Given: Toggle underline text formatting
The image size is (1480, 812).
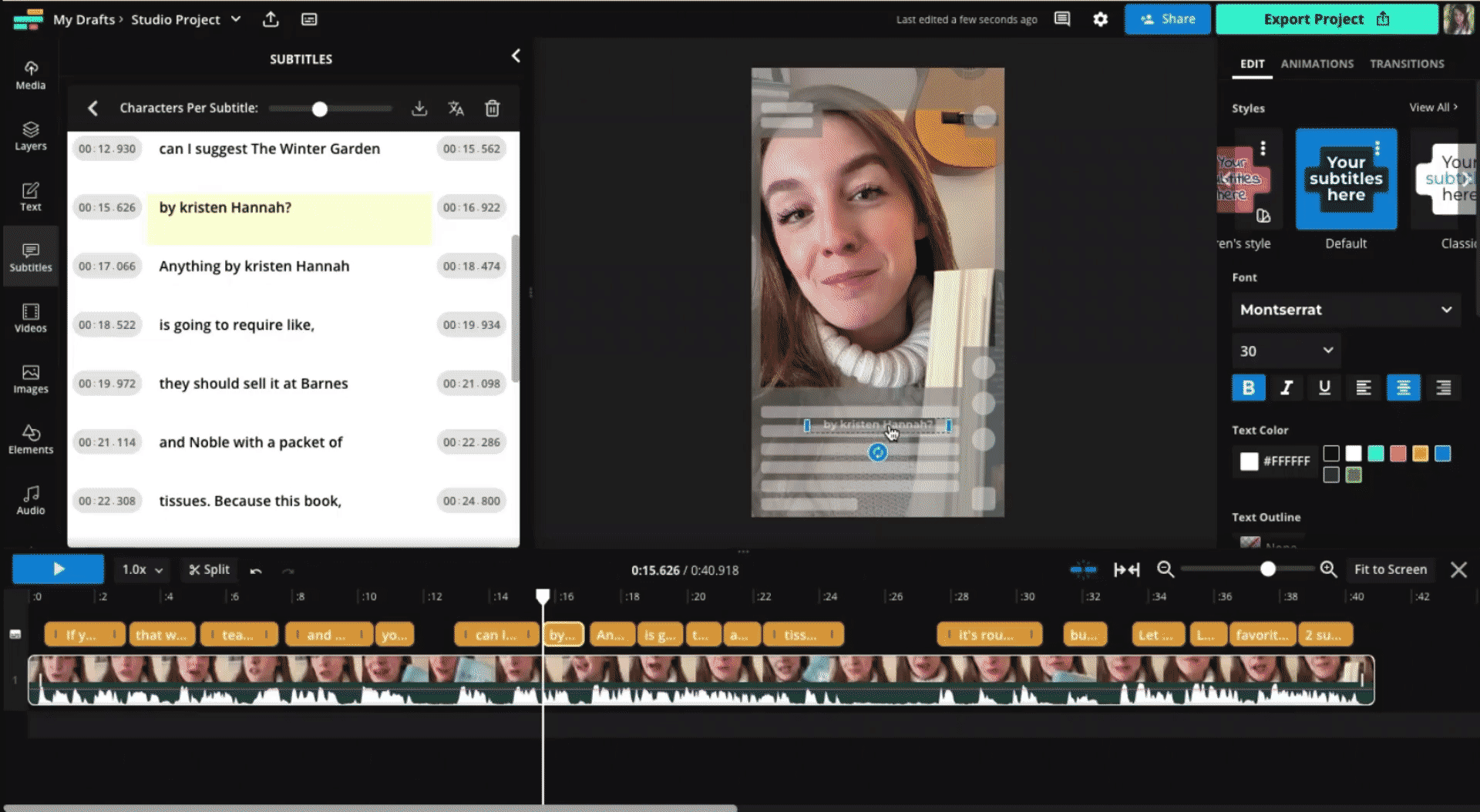Looking at the screenshot, I should click(x=1324, y=388).
